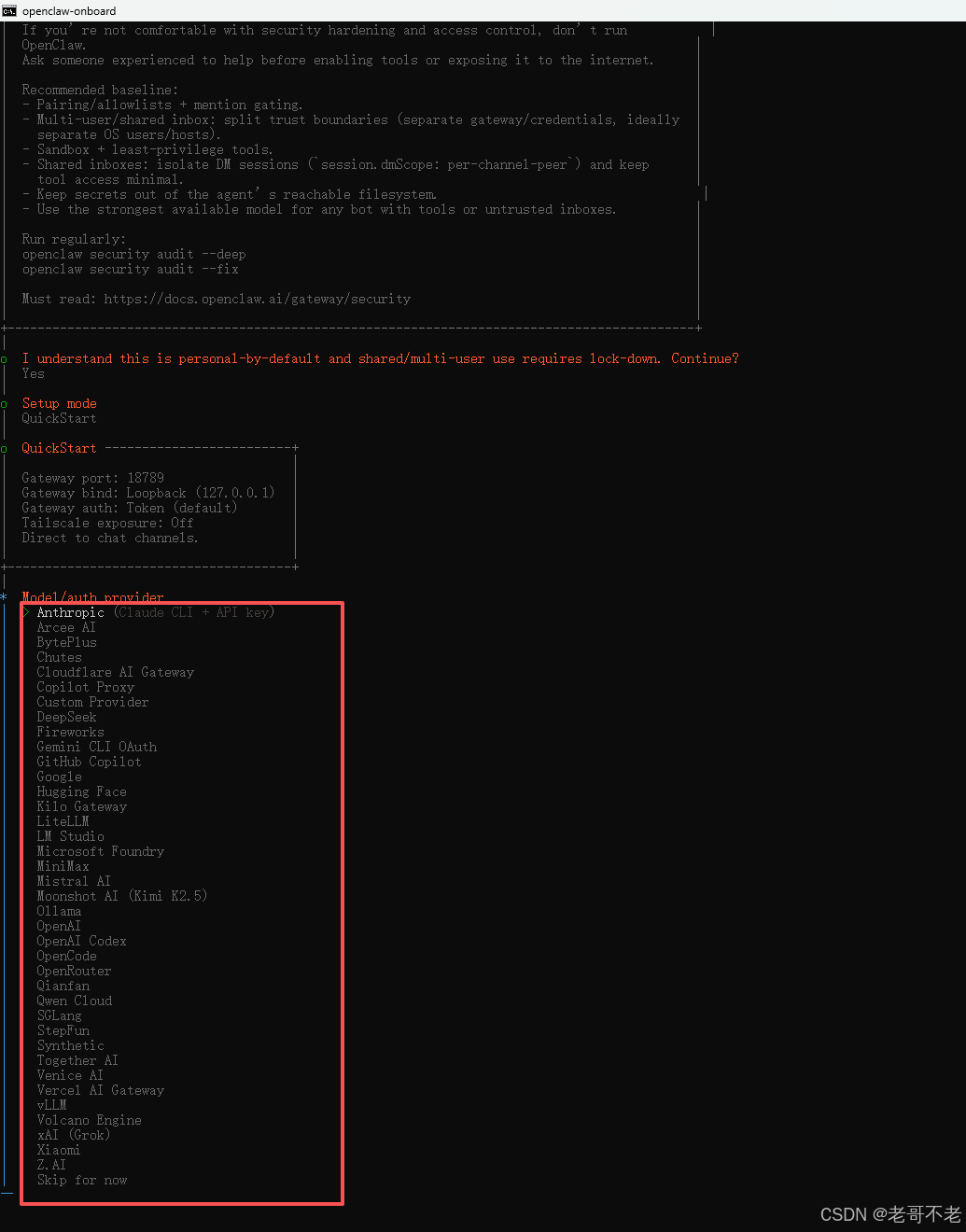Select BytePlus provider
The height and width of the screenshot is (1232, 966).
(x=66, y=642)
